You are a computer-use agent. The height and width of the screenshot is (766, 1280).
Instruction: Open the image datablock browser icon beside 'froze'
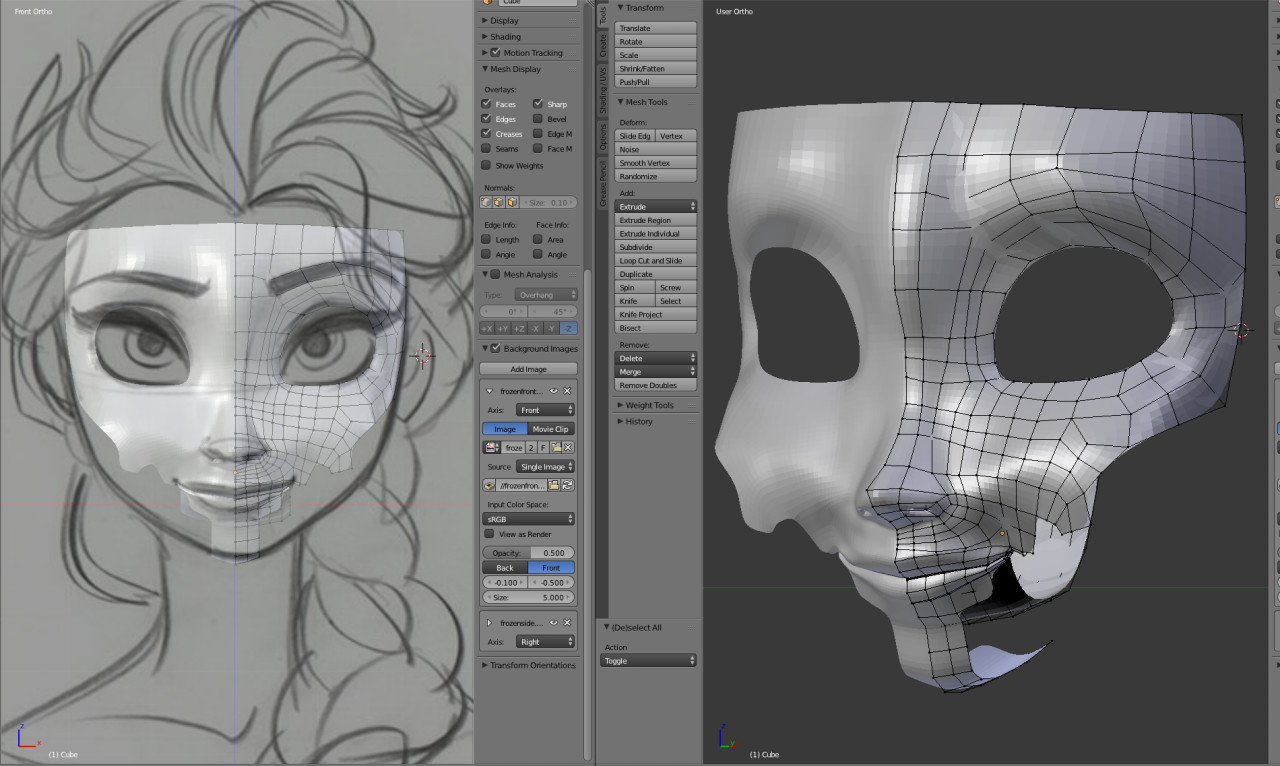pos(491,447)
